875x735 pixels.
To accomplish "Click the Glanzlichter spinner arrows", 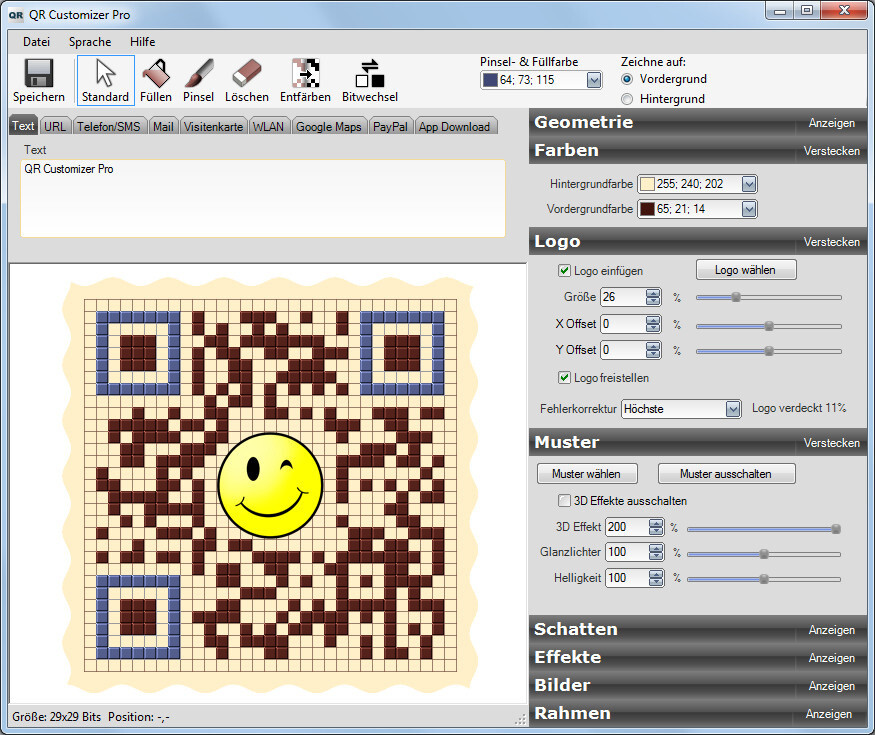I will (x=656, y=552).
